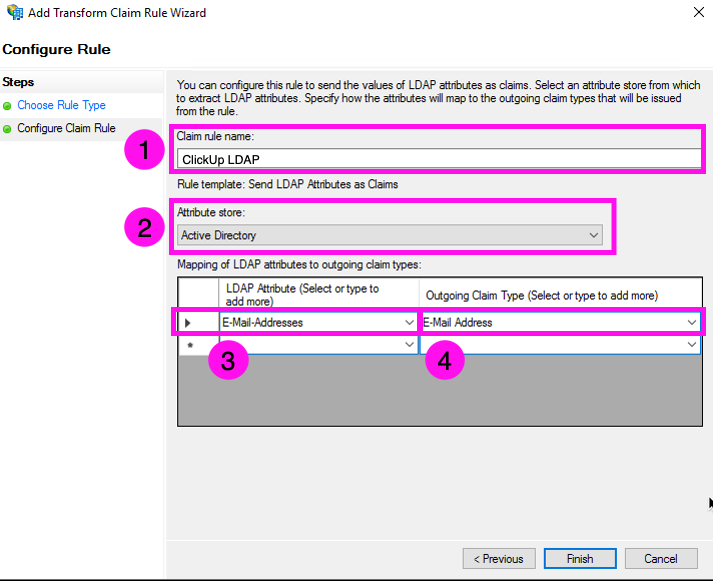Image resolution: width=713 pixels, height=581 pixels.
Task: Click the Outgoing Claim Type column header
Action: point(560,295)
